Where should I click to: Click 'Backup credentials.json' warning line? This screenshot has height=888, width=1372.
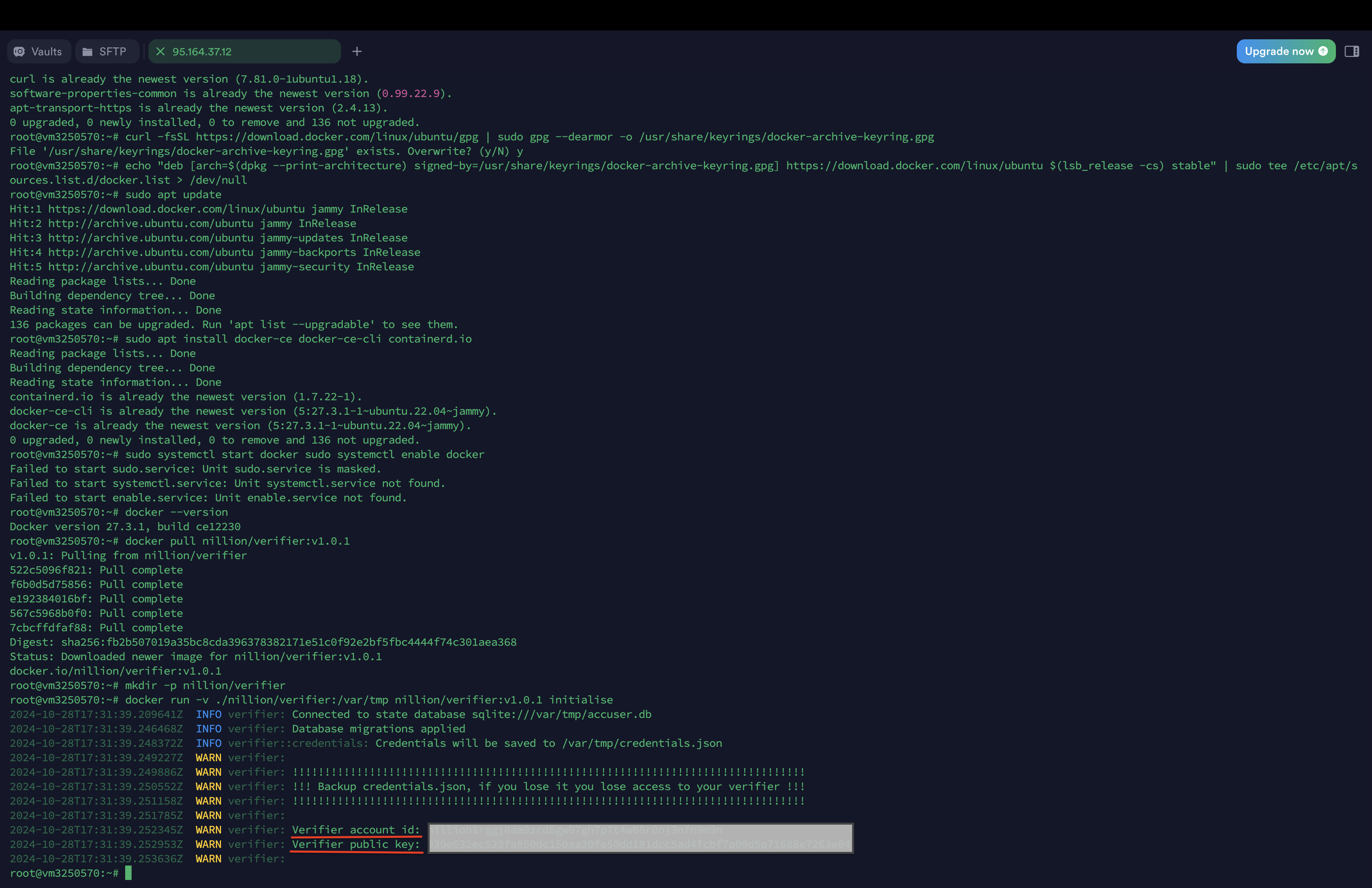point(548,786)
